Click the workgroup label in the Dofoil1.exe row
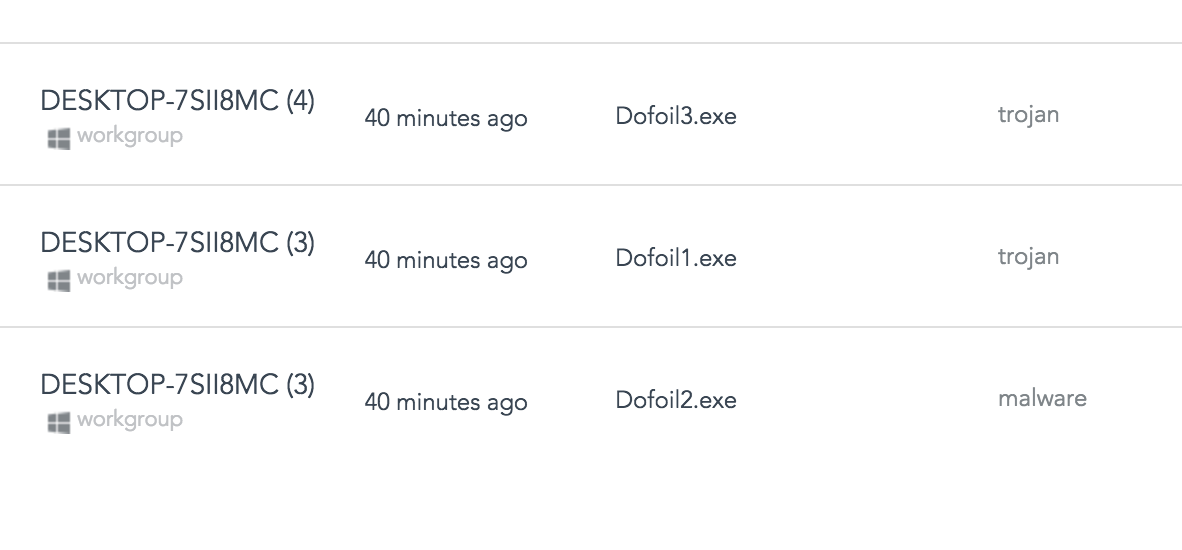 pos(129,278)
